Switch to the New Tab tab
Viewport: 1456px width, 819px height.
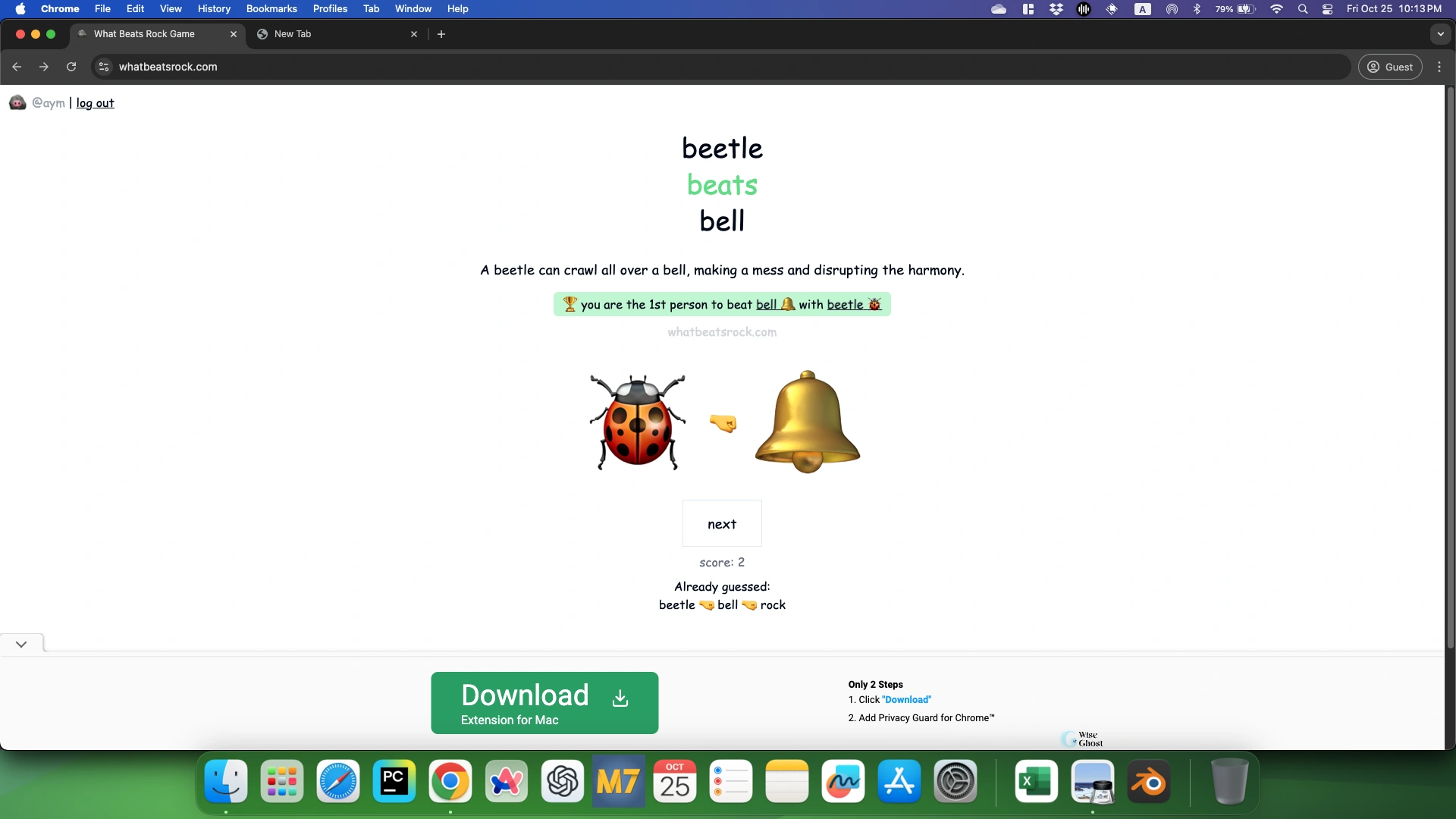coord(334,34)
